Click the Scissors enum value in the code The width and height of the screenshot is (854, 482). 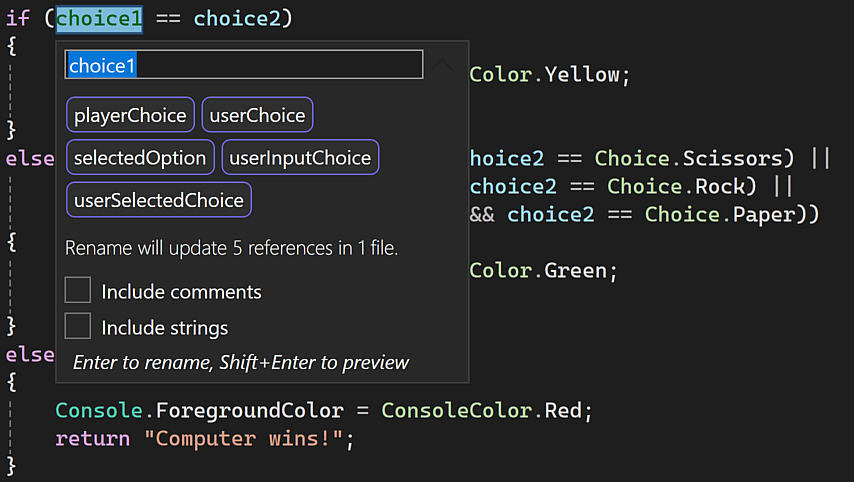tap(731, 158)
